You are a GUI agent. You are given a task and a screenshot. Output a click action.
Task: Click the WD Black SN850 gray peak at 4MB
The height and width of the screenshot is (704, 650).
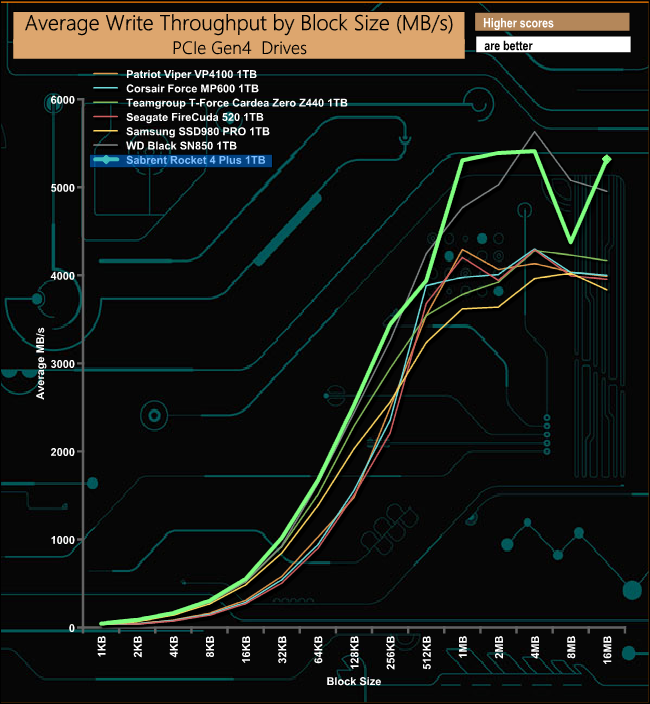click(x=534, y=132)
